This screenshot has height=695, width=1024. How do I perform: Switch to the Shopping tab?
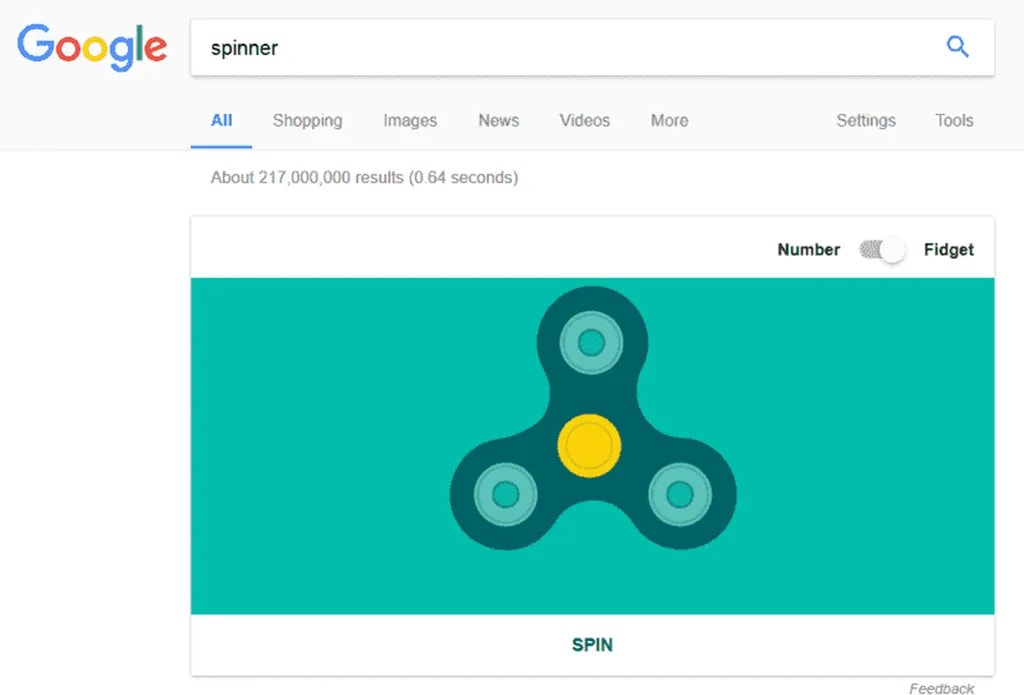point(307,120)
